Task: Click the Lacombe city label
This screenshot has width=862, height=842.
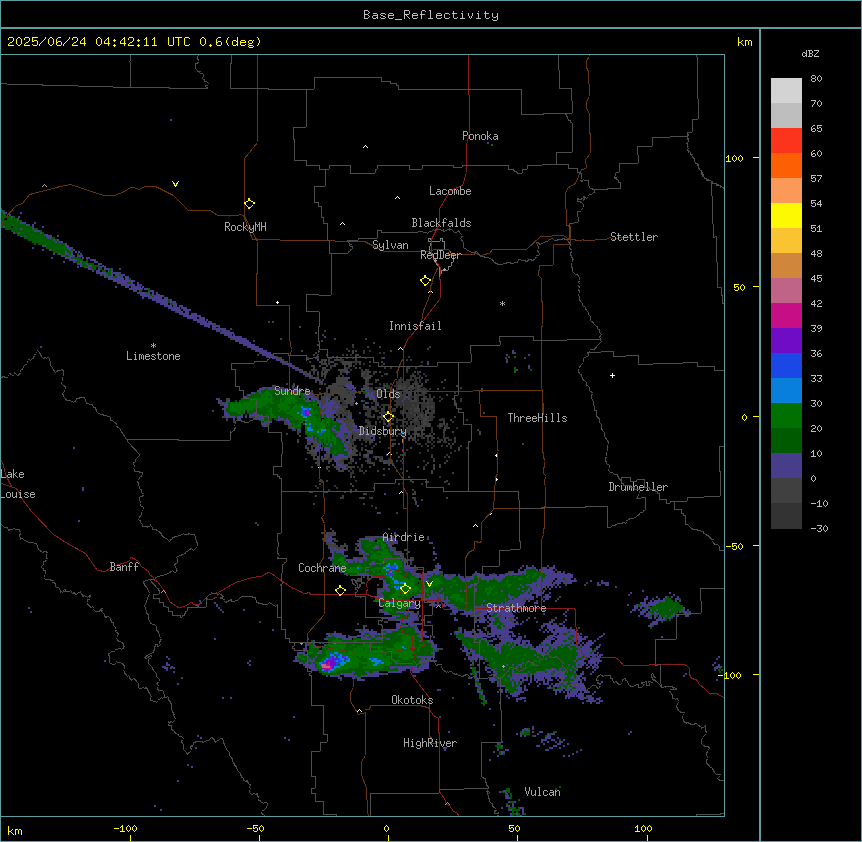Action: (450, 191)
